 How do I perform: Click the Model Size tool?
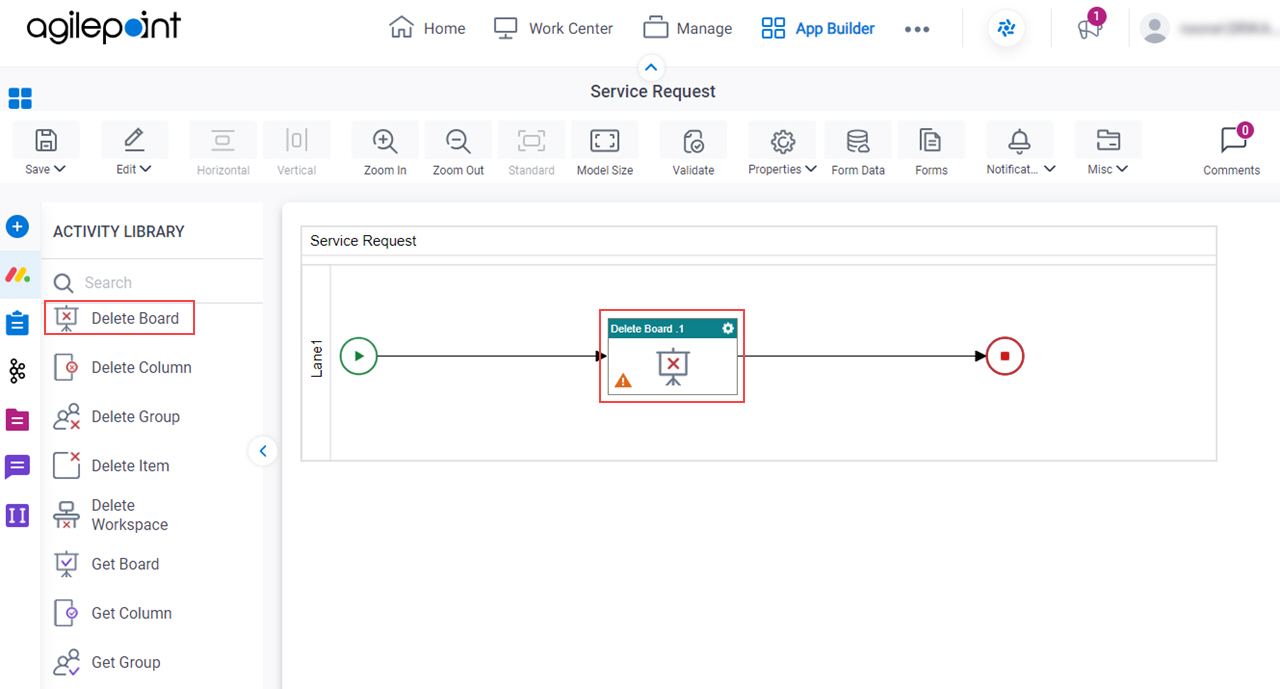pos(605,151)
